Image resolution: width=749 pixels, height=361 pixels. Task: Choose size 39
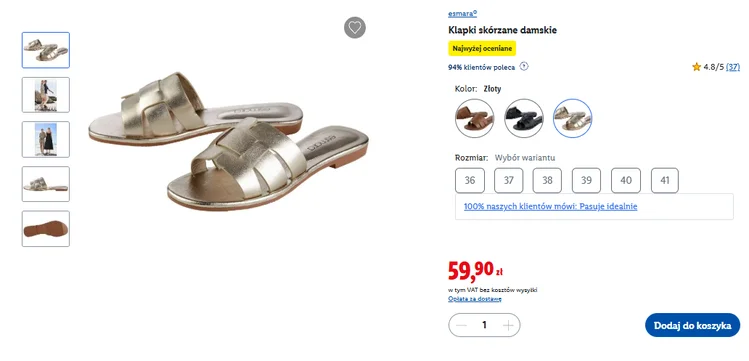[586, 180]
